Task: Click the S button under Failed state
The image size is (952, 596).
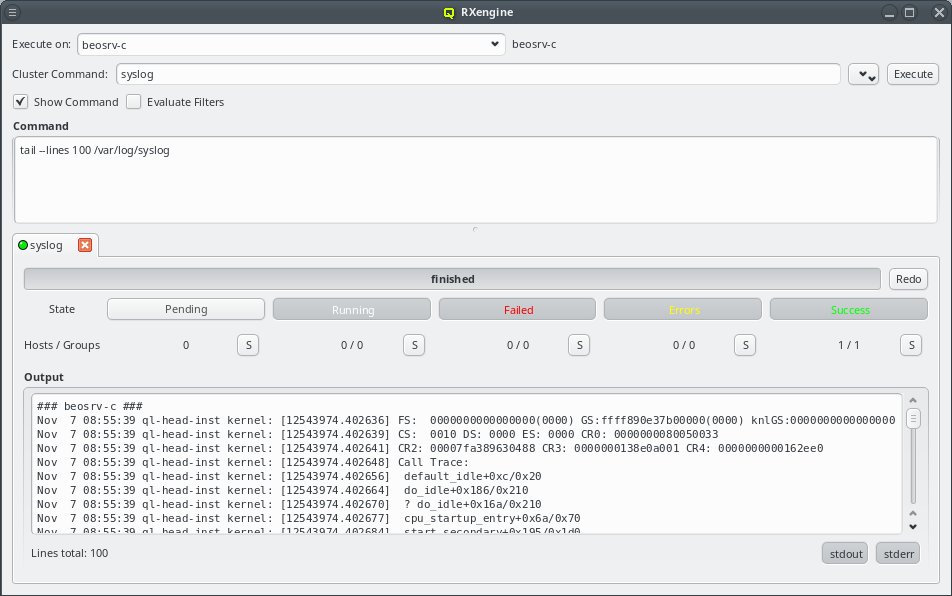Action: 578,345
